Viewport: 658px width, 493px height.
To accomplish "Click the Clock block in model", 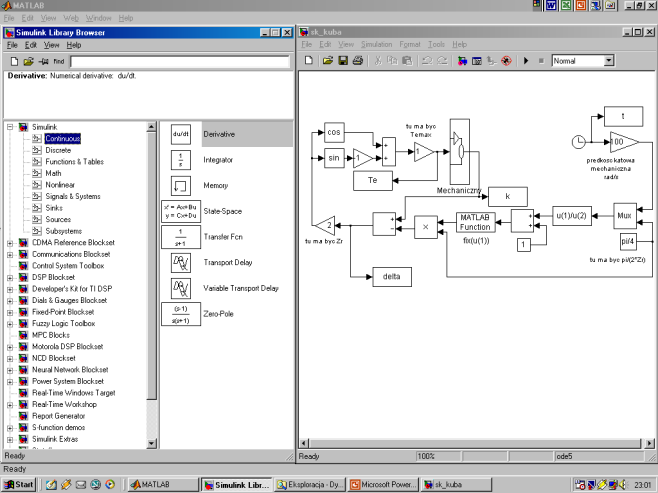I will [x=579, y=142].
